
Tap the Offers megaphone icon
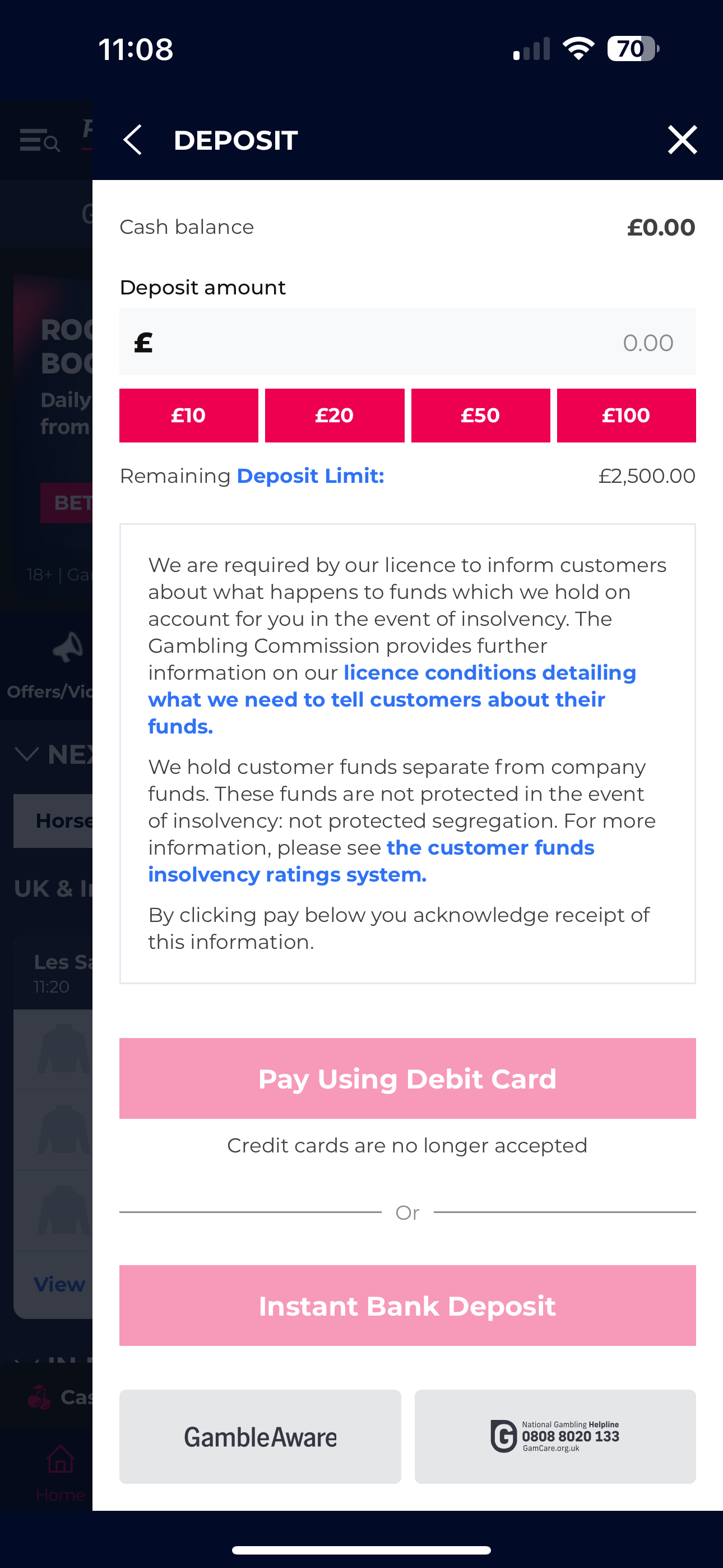tap(67, 647)
